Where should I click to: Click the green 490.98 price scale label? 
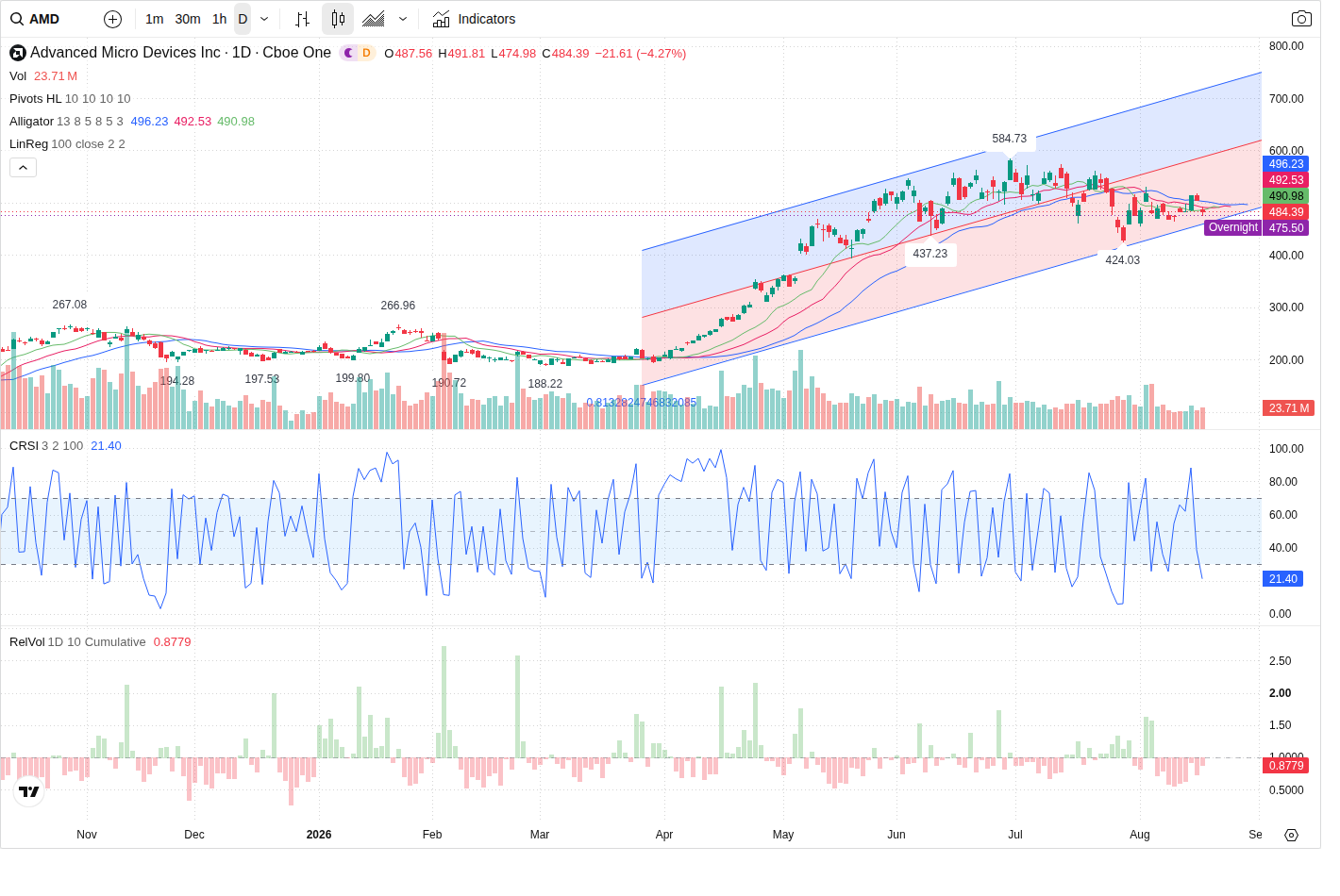[x=1285, y=196]
